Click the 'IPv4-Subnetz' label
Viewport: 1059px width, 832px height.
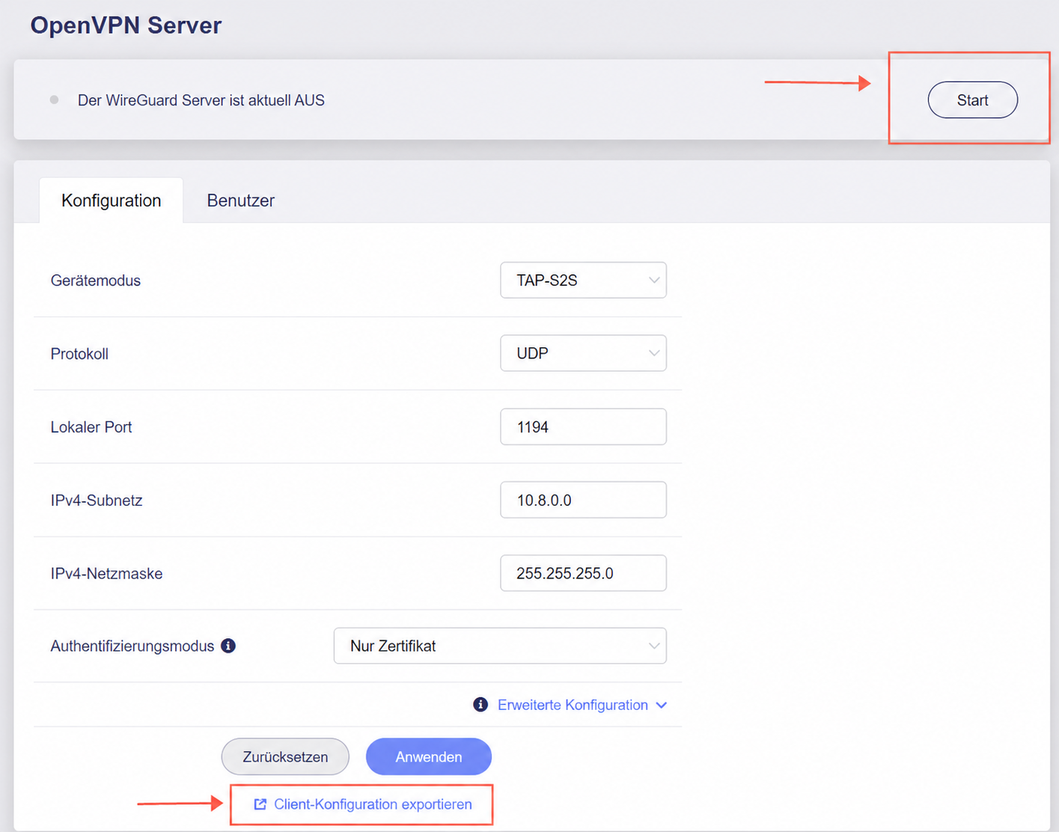97,500
